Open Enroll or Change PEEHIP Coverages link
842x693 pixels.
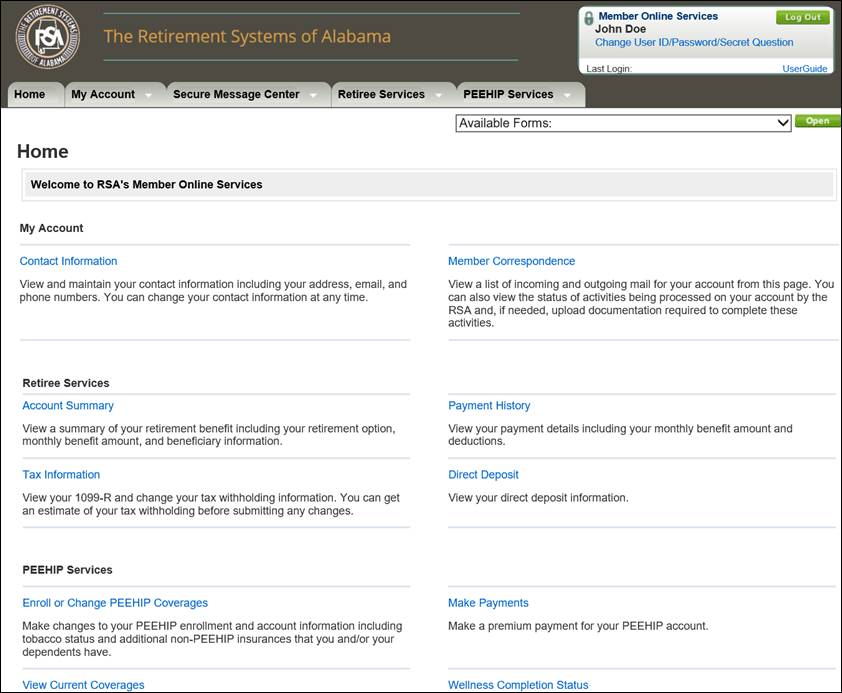coord(115,603)
